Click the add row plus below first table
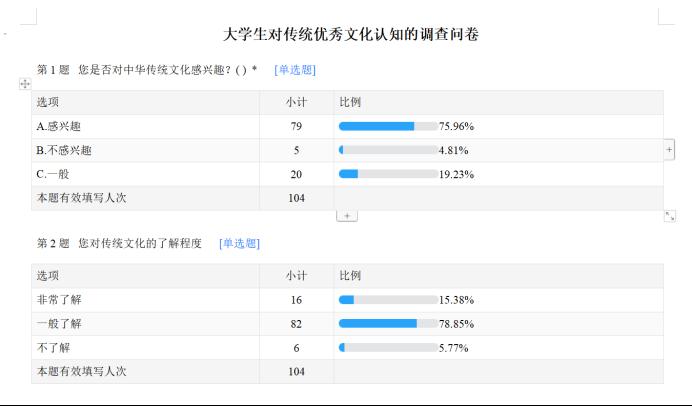 (x=347, y=216)
